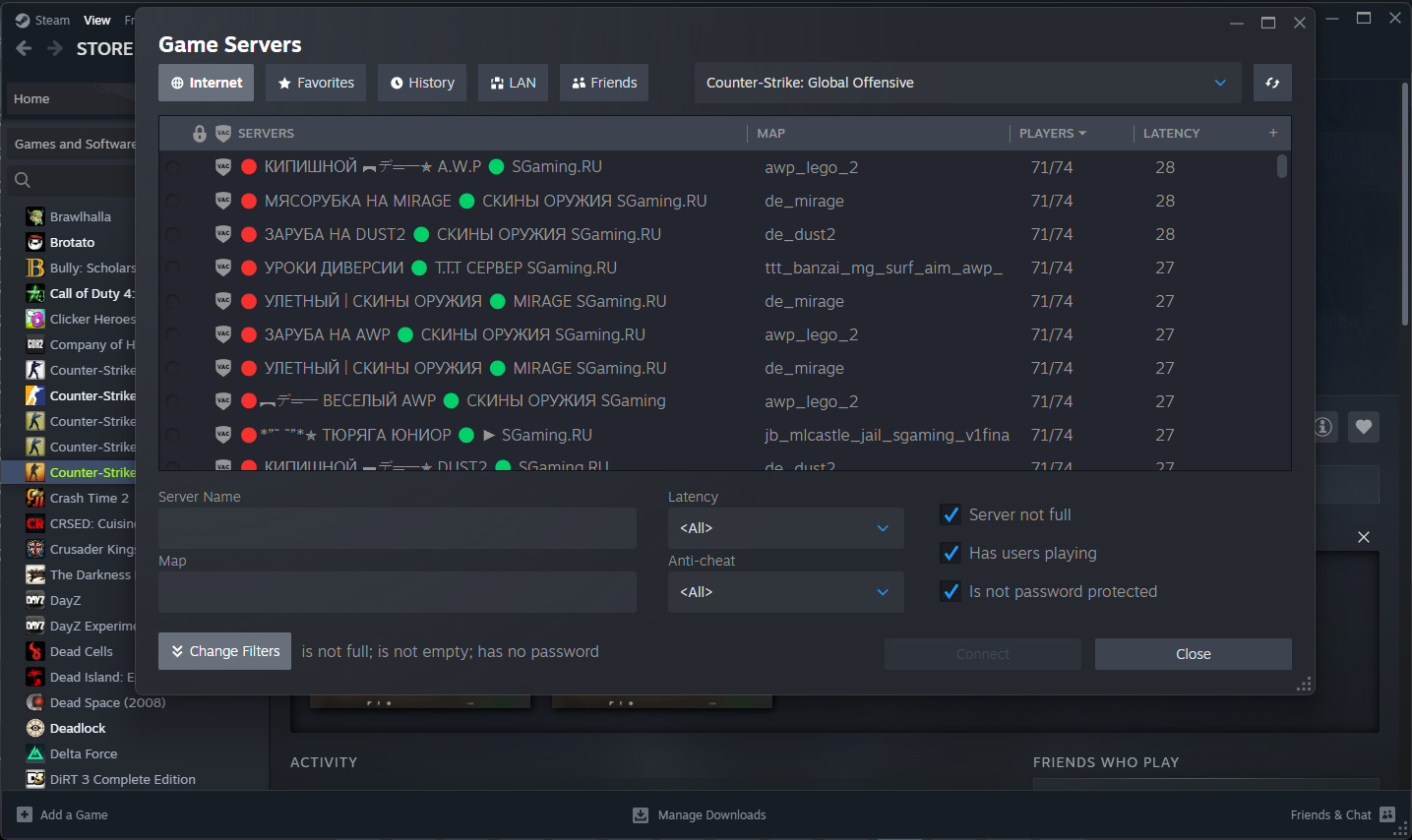
Task: Click the Delta Force game icon
Action: coord(35,753)
